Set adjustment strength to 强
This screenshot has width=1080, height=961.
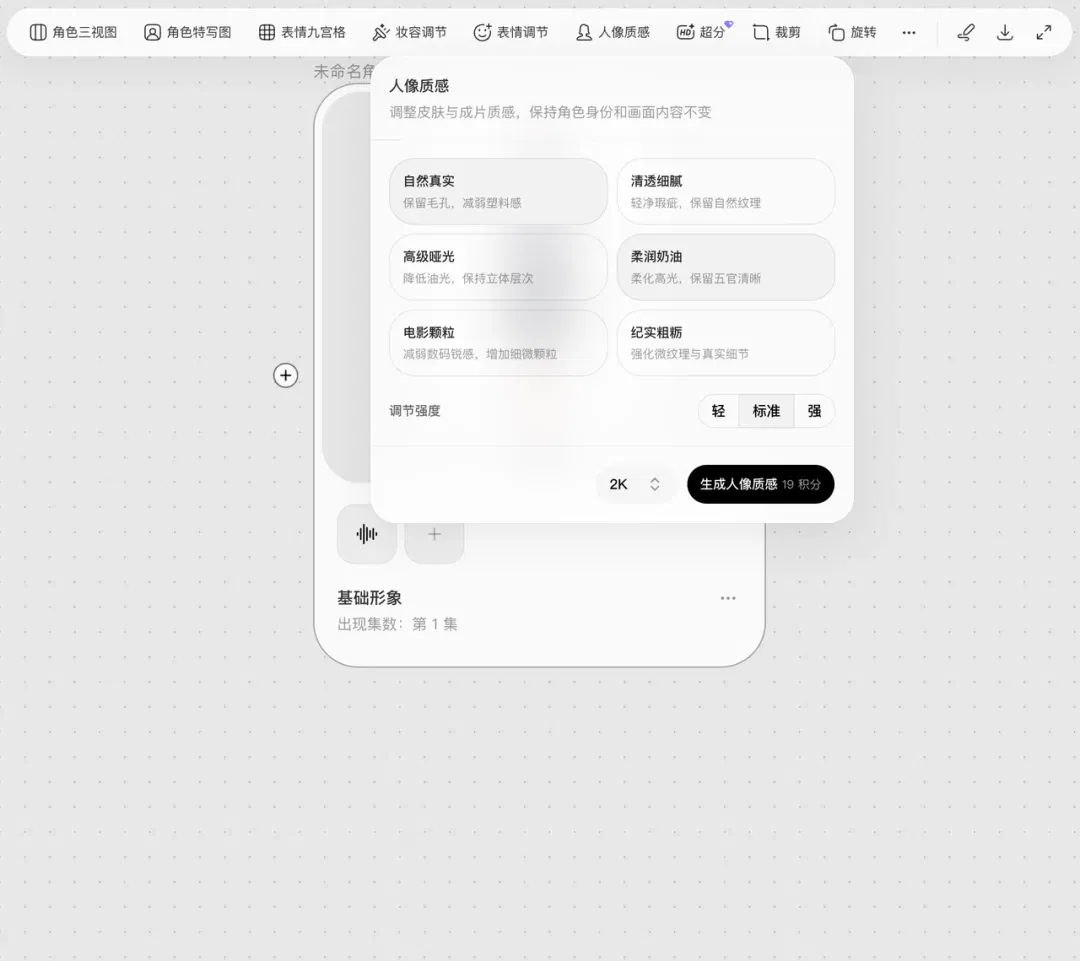pos(814,411)
